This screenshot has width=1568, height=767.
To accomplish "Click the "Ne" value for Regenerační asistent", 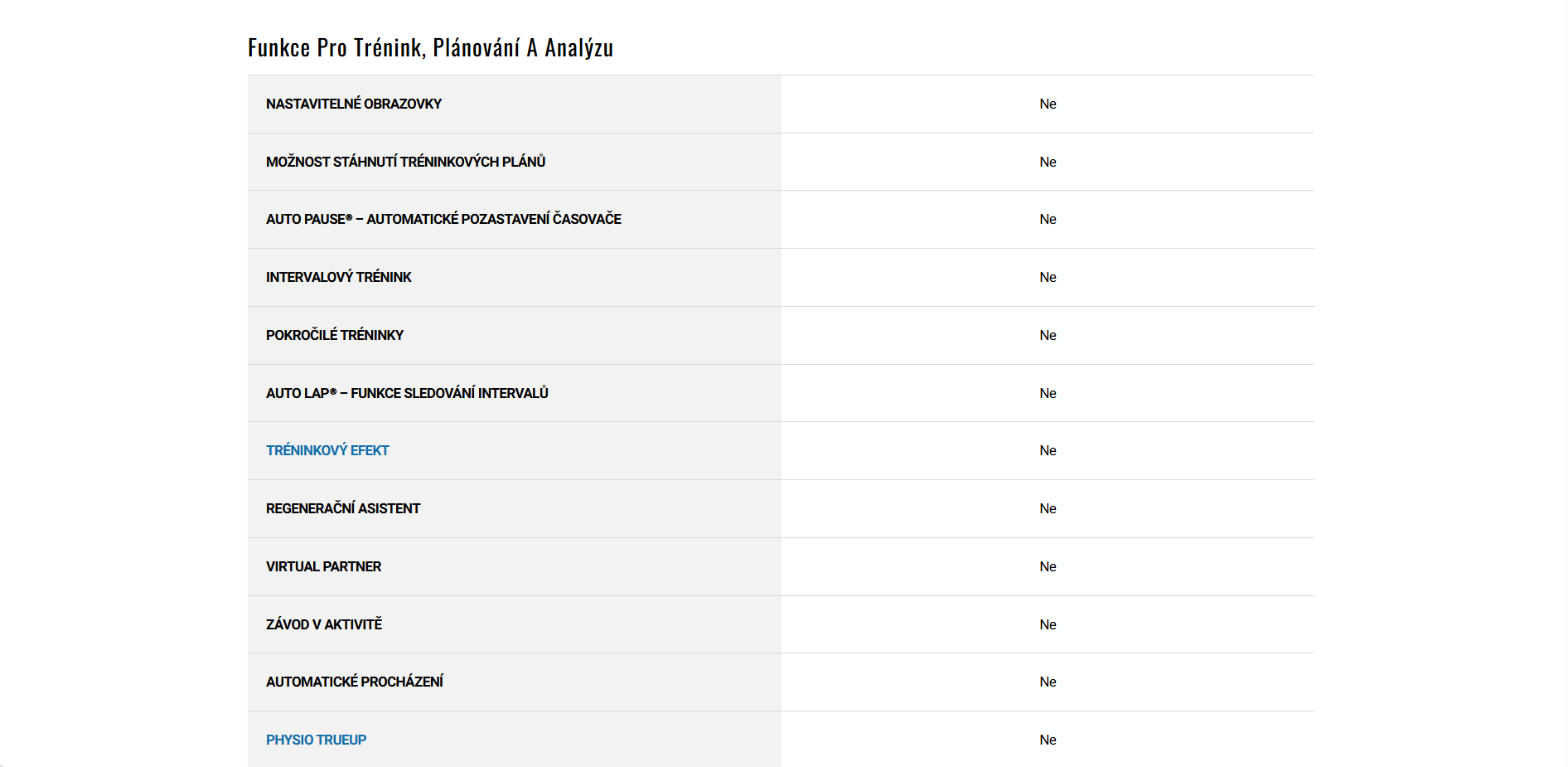I will [x=1048, y=508].
